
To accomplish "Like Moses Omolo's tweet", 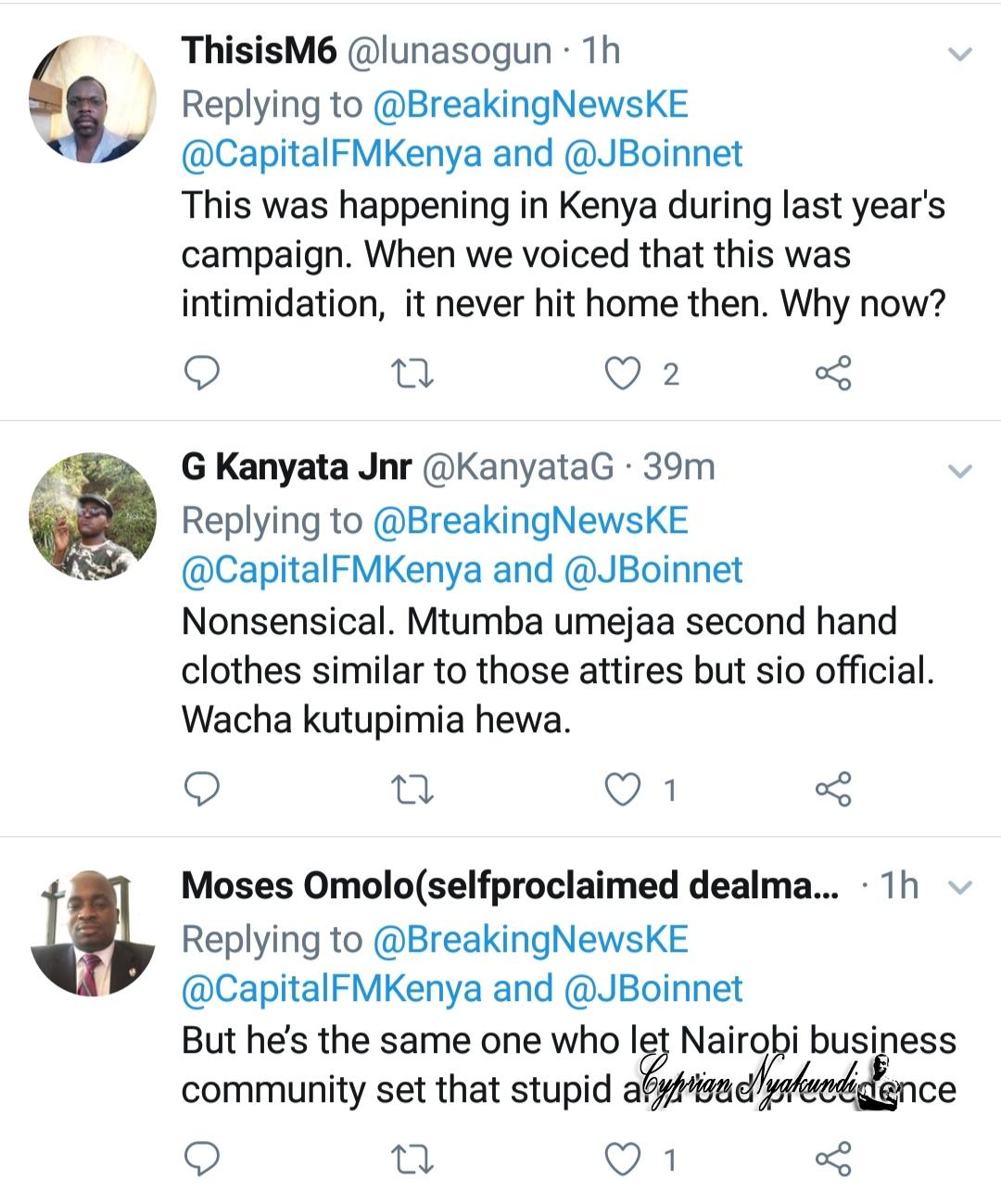I will click(x=623, y=1159).
